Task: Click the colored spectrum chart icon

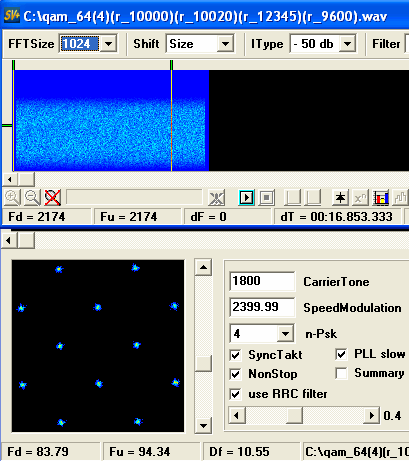Action: 381,198
